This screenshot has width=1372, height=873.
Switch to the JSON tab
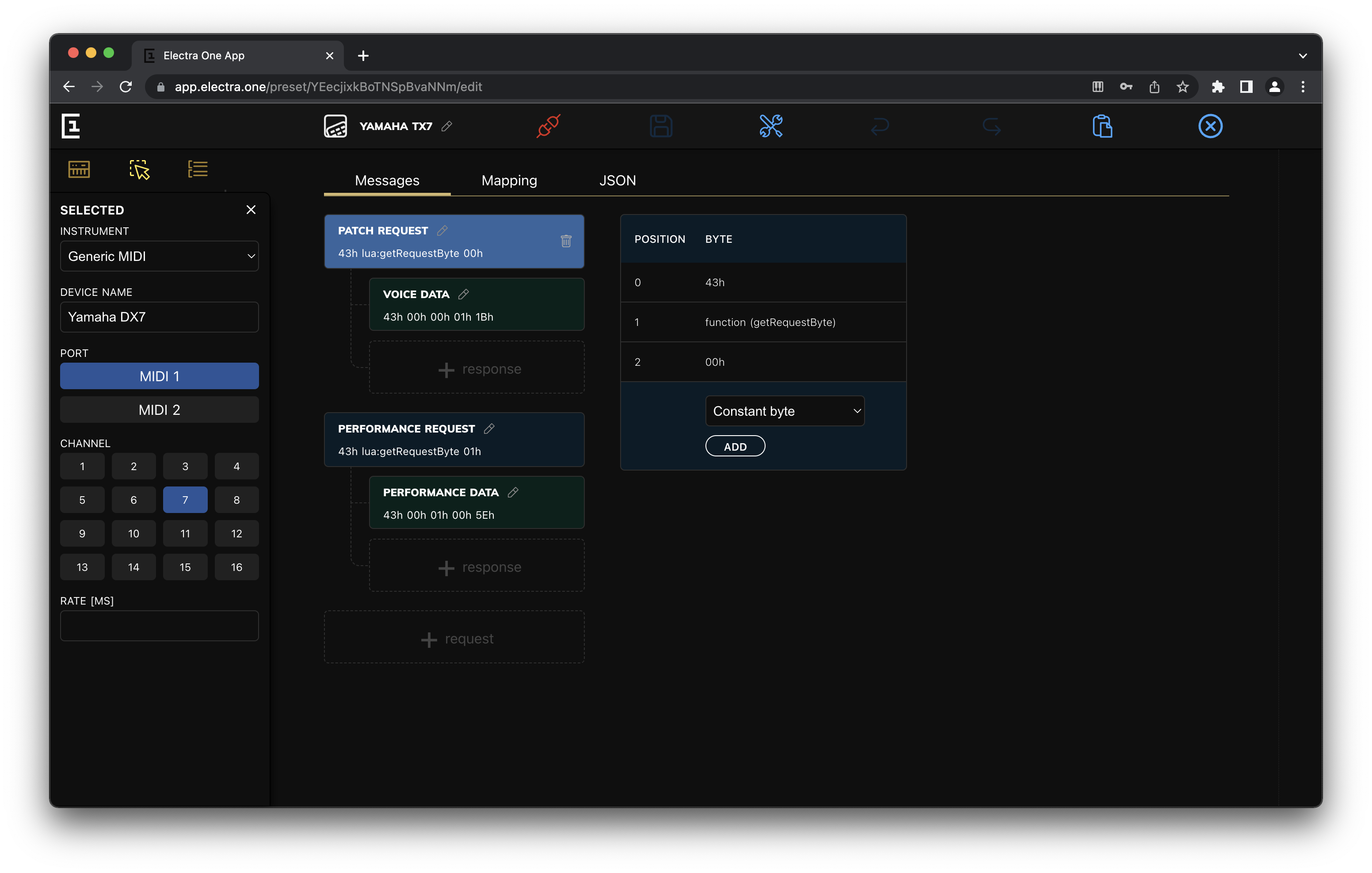coord(617,181)
